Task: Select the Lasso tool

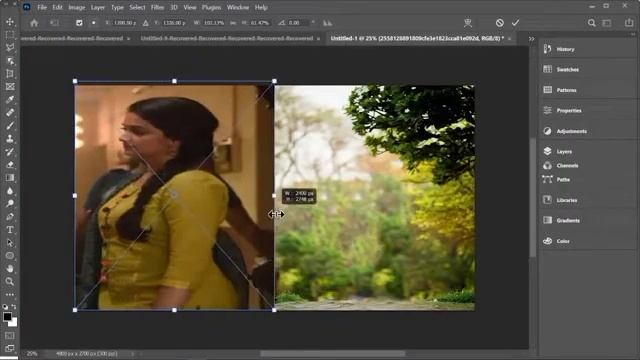Action: [x=10, y=48]
